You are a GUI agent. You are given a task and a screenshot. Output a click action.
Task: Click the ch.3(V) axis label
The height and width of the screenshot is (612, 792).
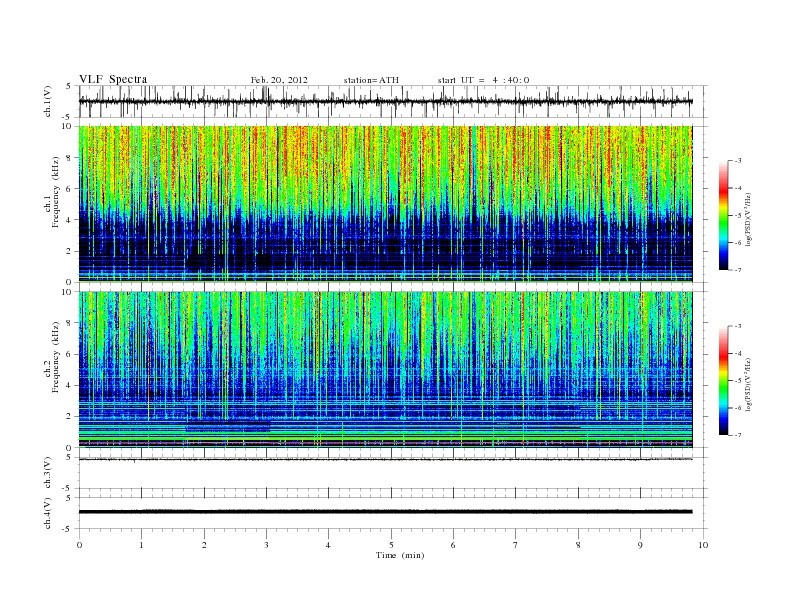pos(48,473)
